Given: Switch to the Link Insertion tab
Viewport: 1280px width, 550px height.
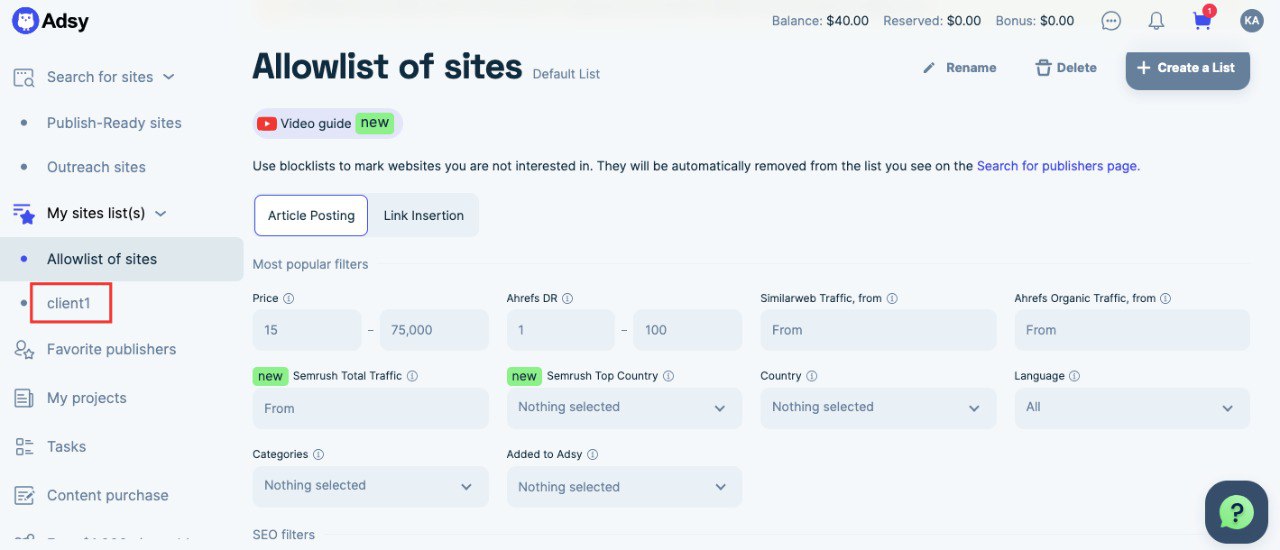Looking at the screenshot, I should tap(423, 215).
